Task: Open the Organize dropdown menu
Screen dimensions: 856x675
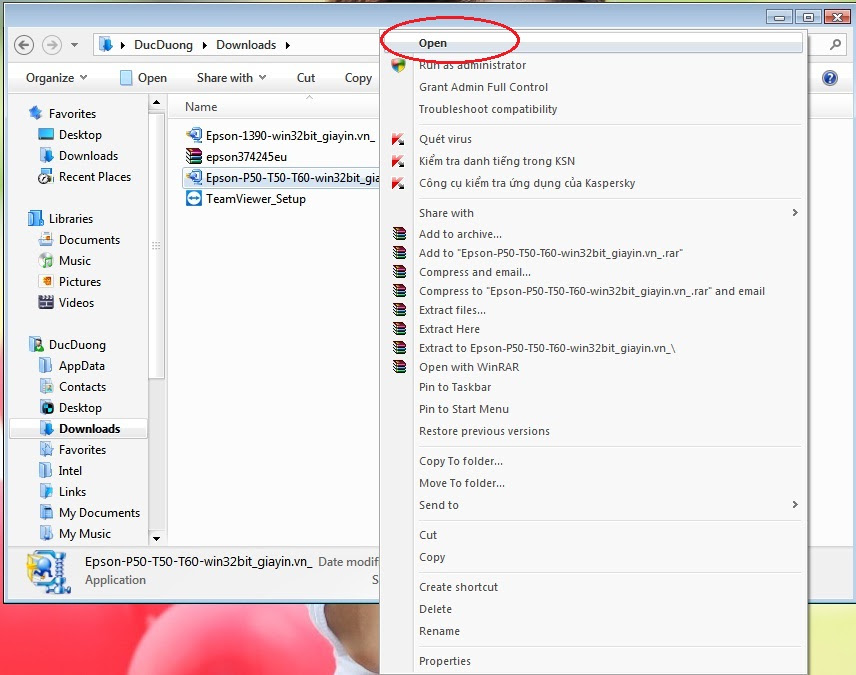Action: 56,78
